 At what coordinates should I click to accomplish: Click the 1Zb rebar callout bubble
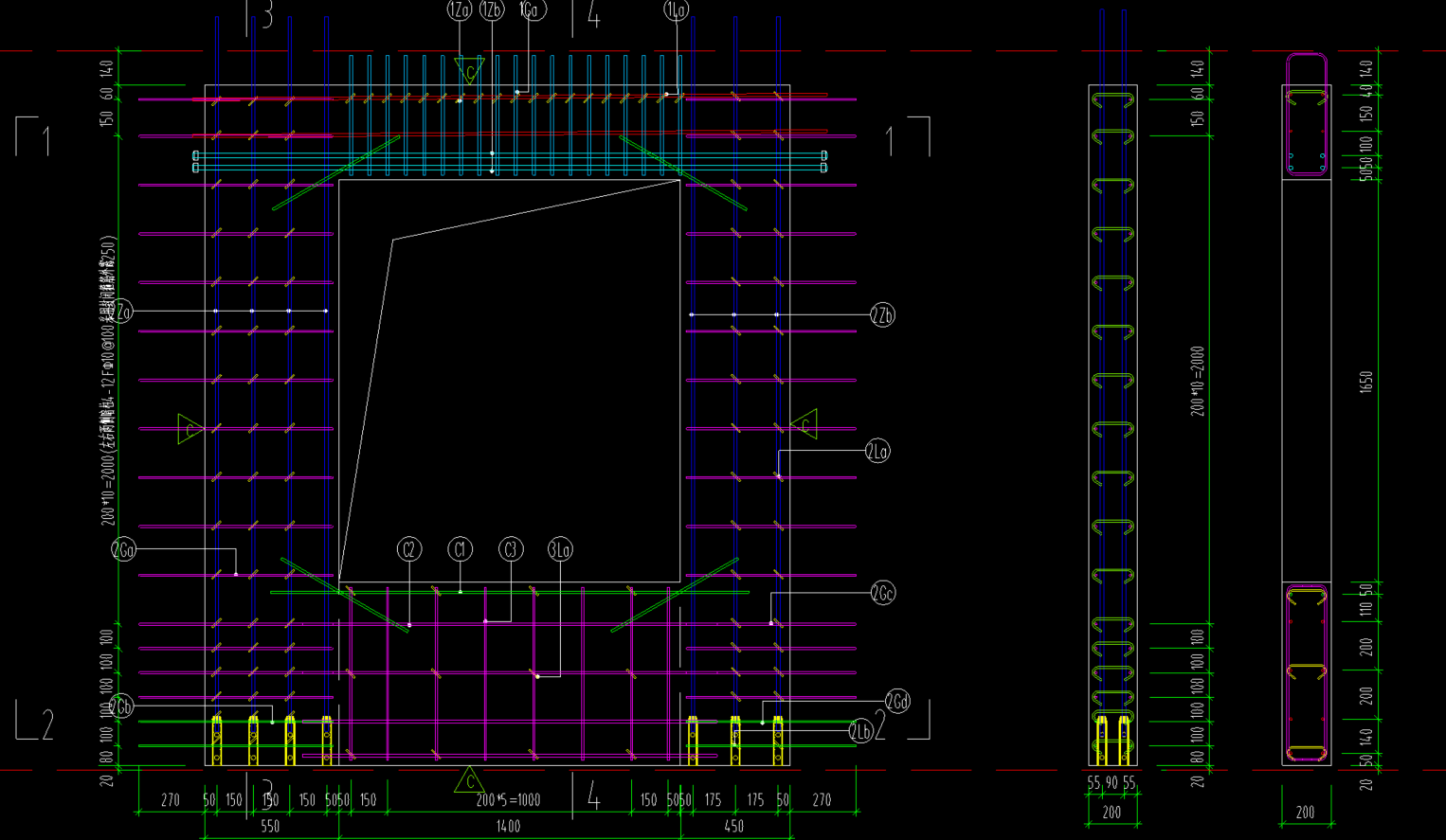pos(492,10)
